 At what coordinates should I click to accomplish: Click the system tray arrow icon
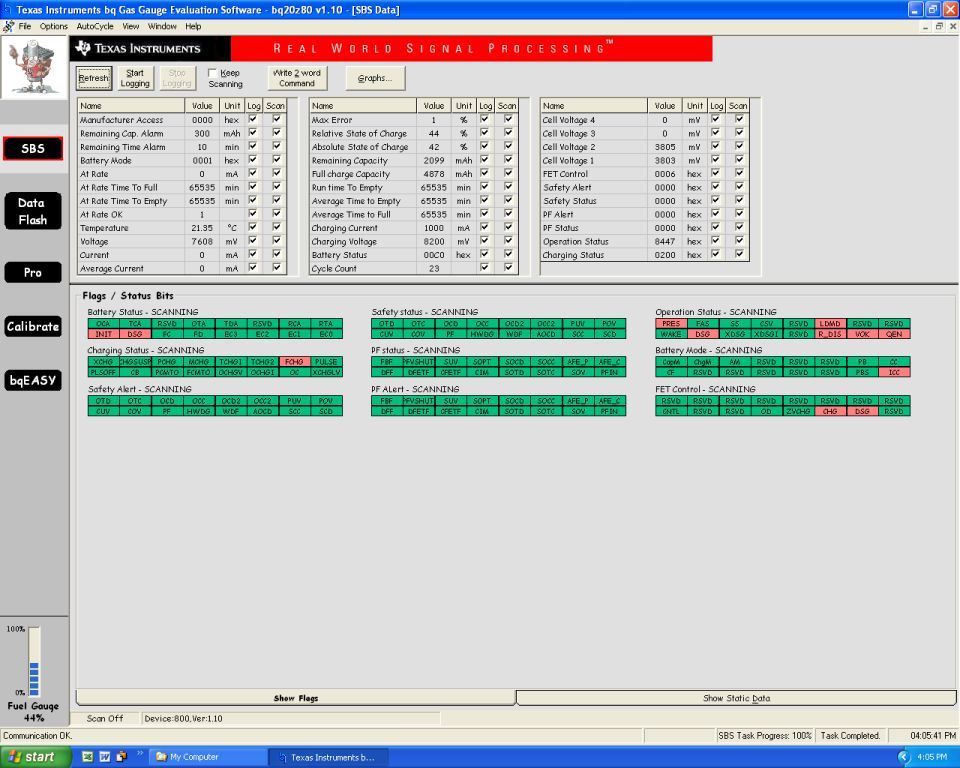(903, 758)
